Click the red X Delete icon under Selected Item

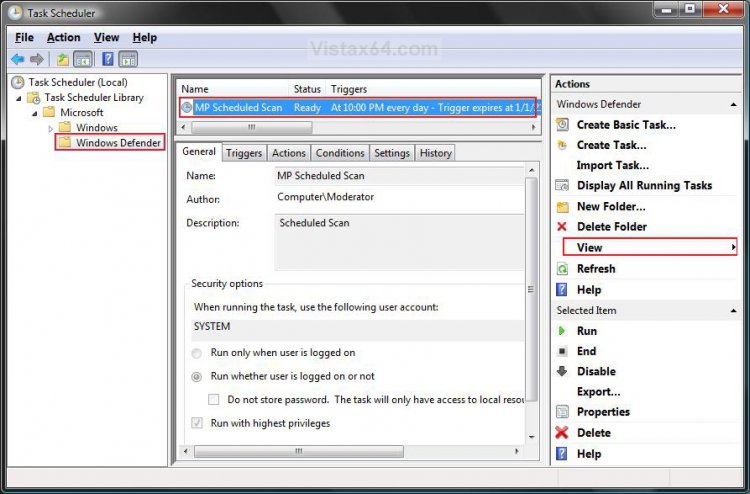pyautogui.click(x=562, y=433)
